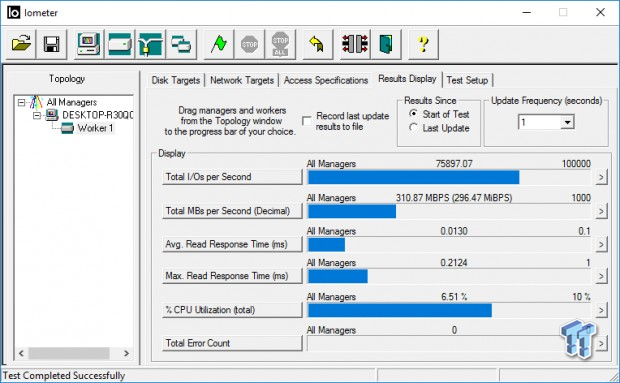Click Avg. Read Response Time (ms) button
620x383 pixels.
pos(232,244)
